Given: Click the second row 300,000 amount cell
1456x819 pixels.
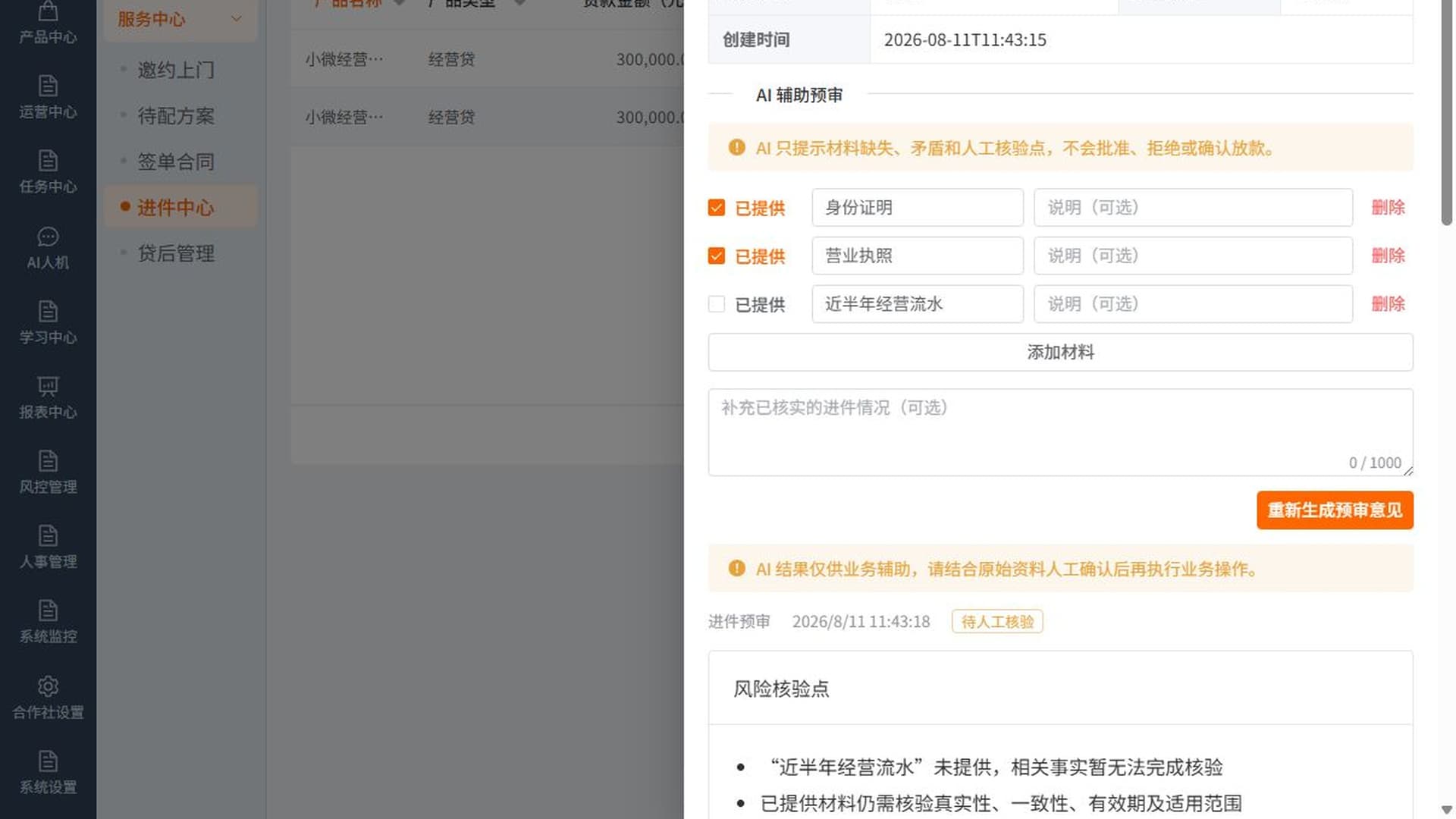Looking at the screenshot, I should [x=649, y=118].
